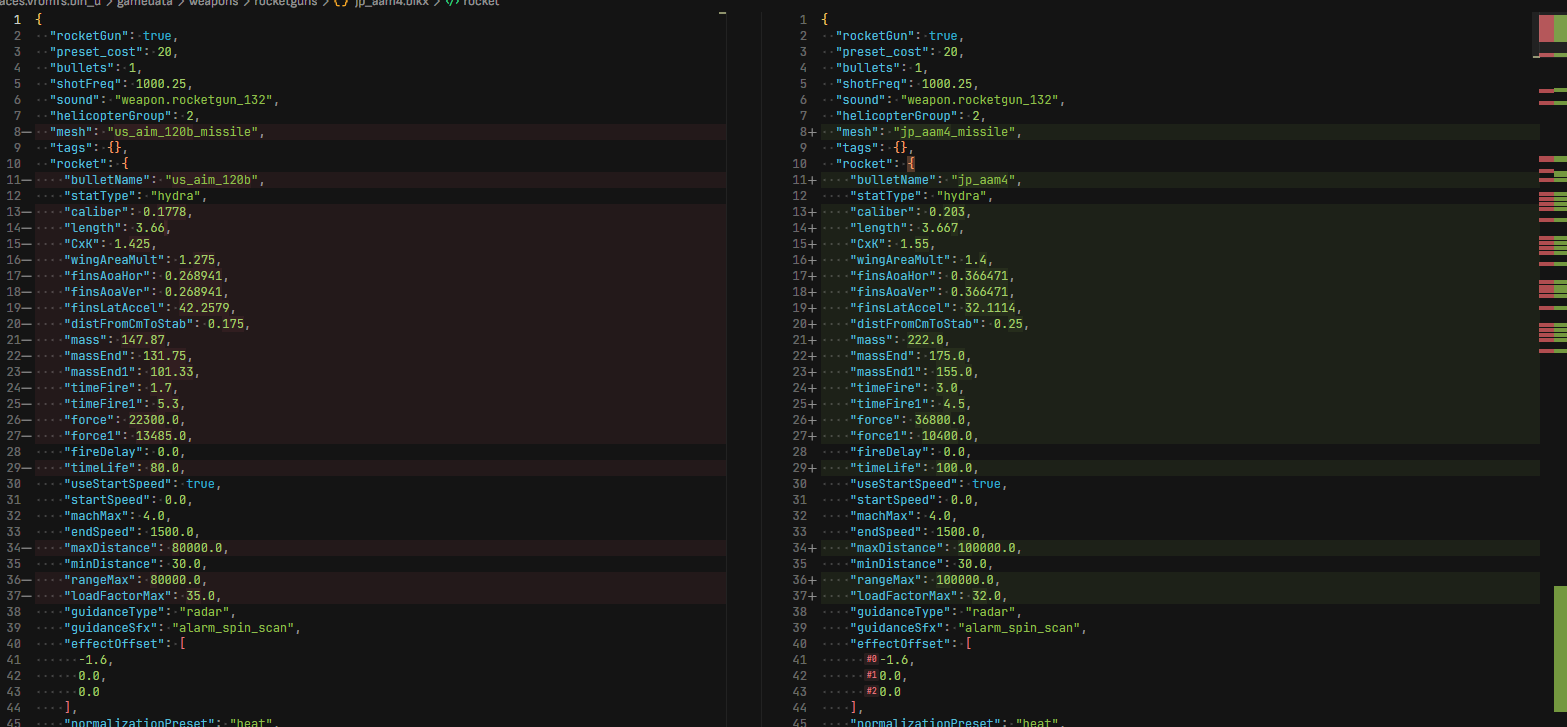Click the minus marker beside left line 26
This screenshot has height=727, width=1567.
25,420
